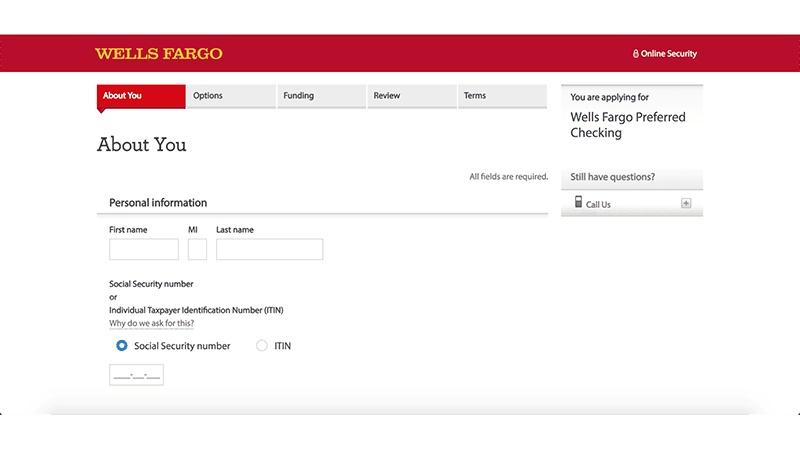Image resolution: width=800 pixels, height=450 pixels.
Task: Select the Social Security number radio button
Action: [122, 346]
